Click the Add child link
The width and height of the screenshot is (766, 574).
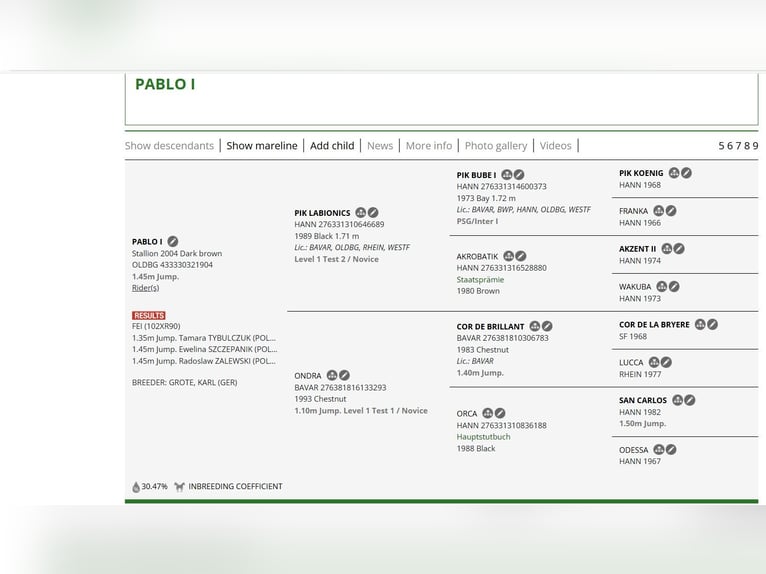point(332,146)
